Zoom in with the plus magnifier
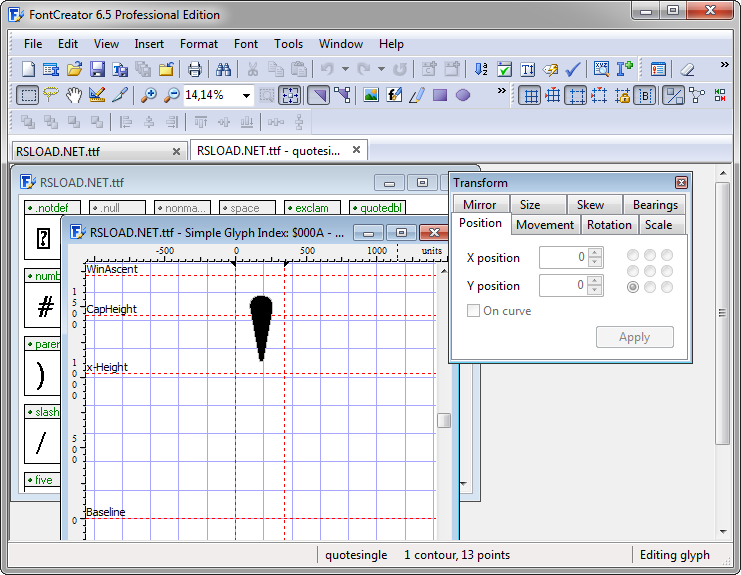The height and width of the screenshot is (575, 741). click(149, 95)
